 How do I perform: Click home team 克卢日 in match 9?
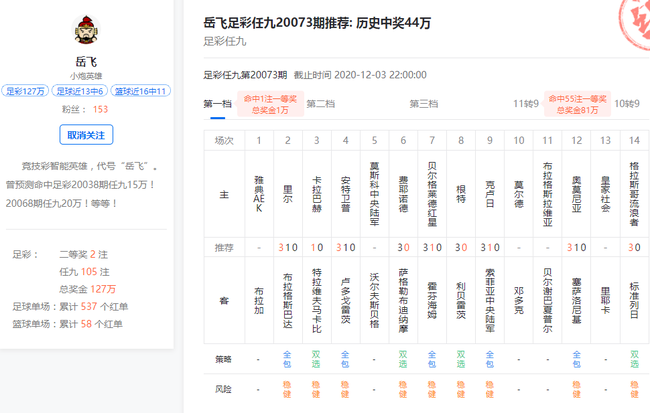click(490, 194)
